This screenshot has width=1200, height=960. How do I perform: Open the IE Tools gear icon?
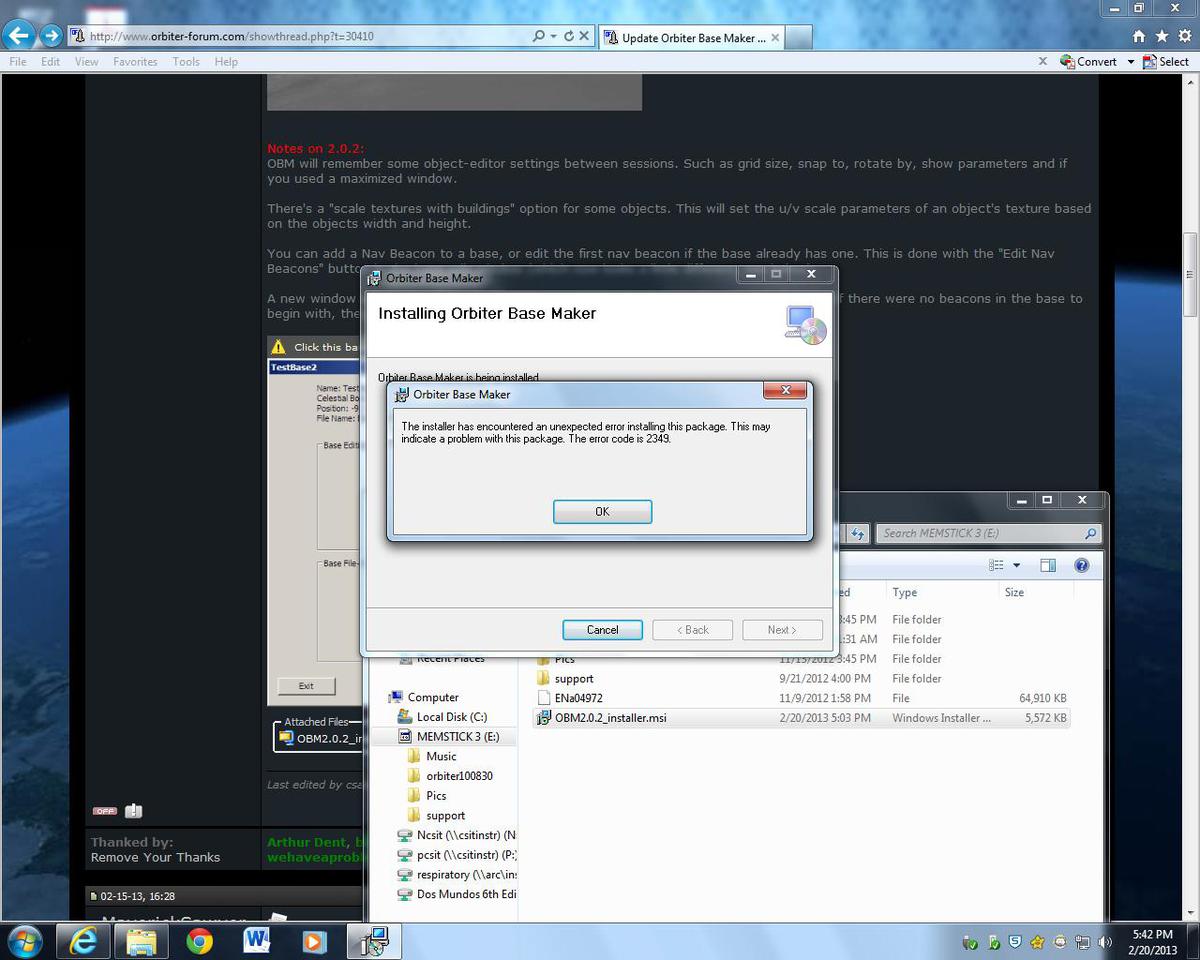[x=1183, y=36]
